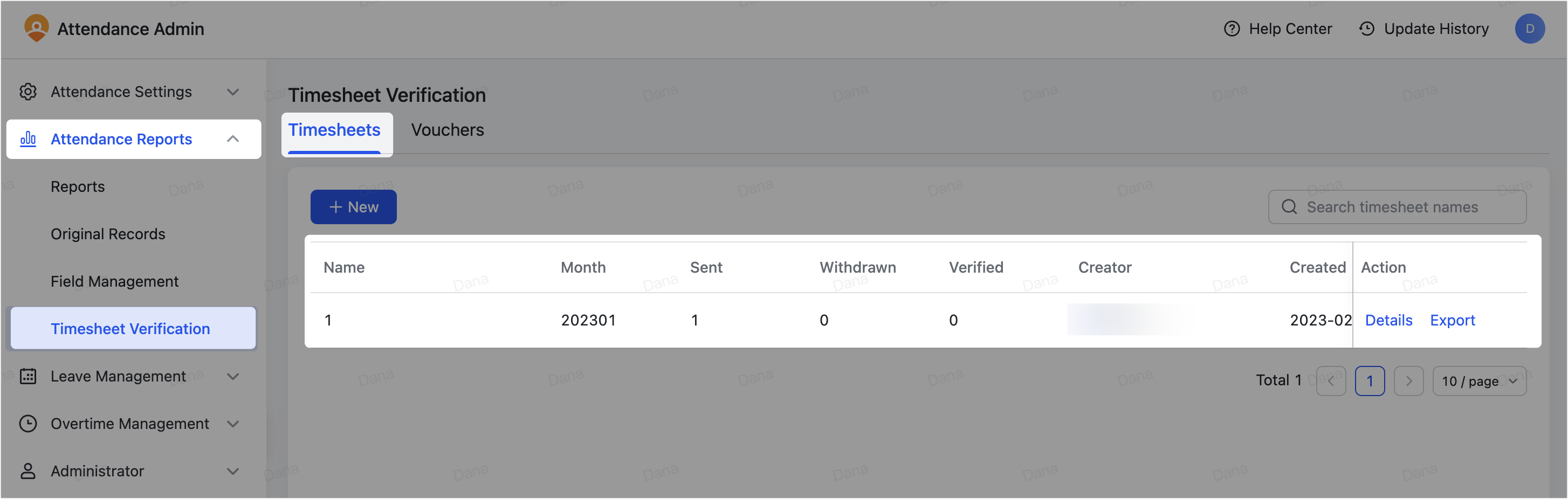This screenshot has height=499, width=1568.
Task: Select the Leave Management calendar icon
Action: click(x=28, y=376)
